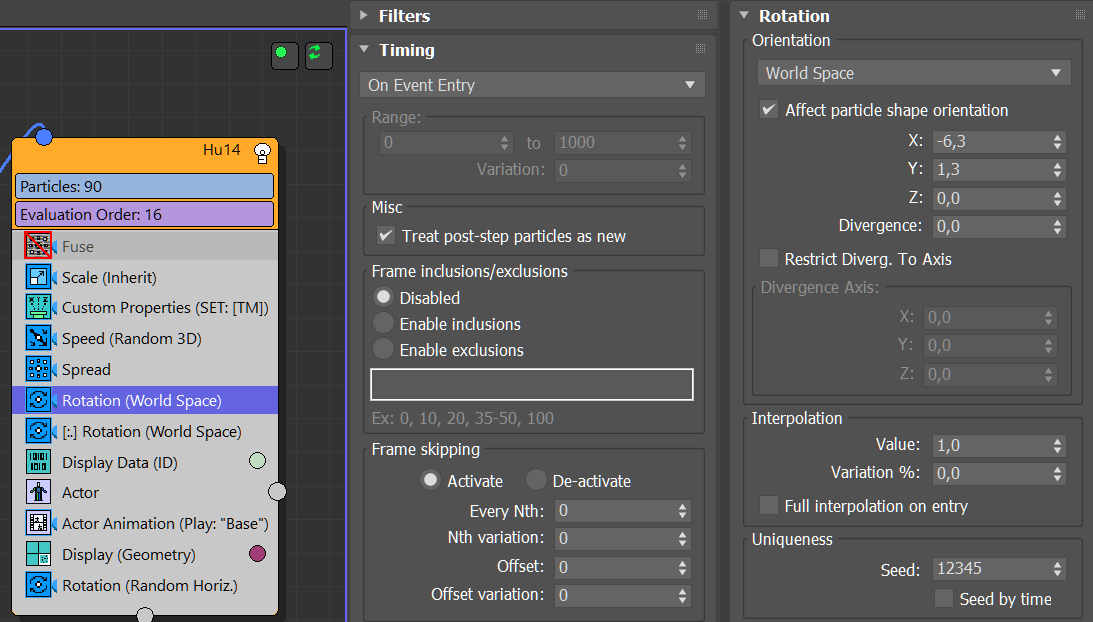Click the Actor operator icon
The width and height of the screenshot is (1093, 622).
(x=38, y=492)
